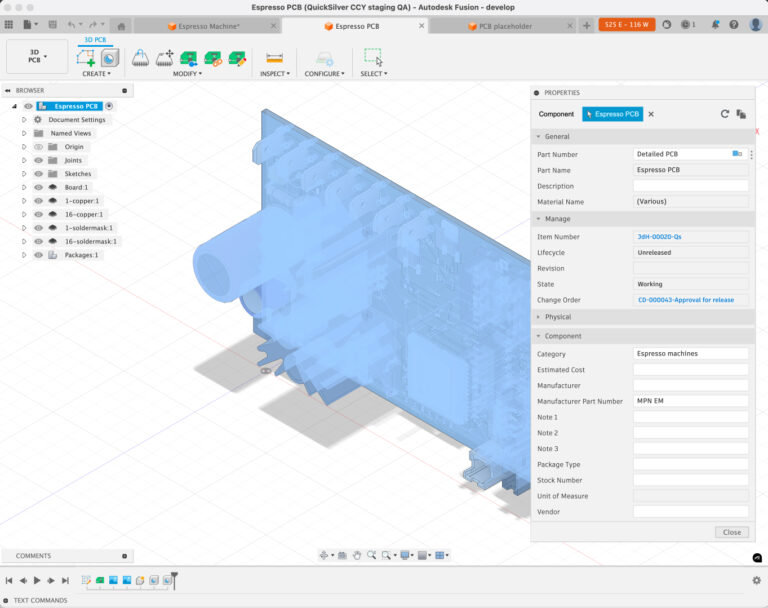Image resolution: width=768 pixels, height=608 pixels.
Task: Click the Configure toolbar icon
Action: 324,59
